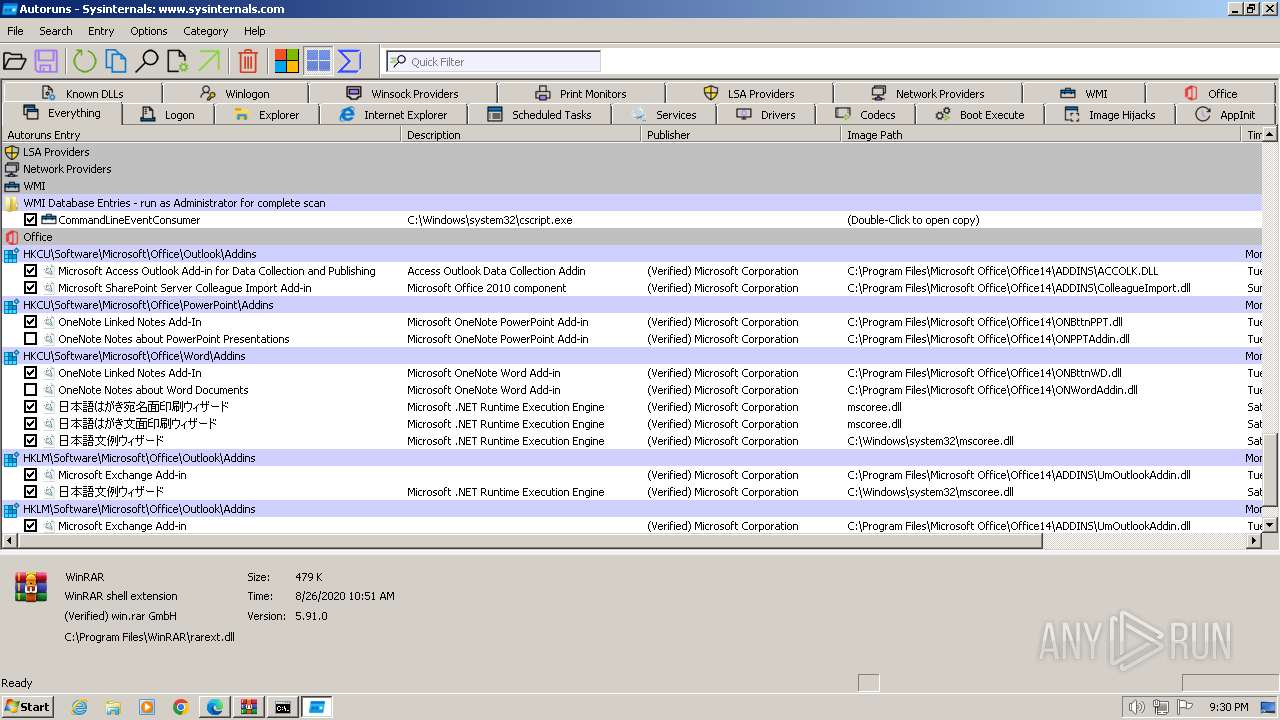This screenshot has height=720, width=1280.
Task: Switch to the Image Hijacks tab
Action: [x=1109, y=115]
